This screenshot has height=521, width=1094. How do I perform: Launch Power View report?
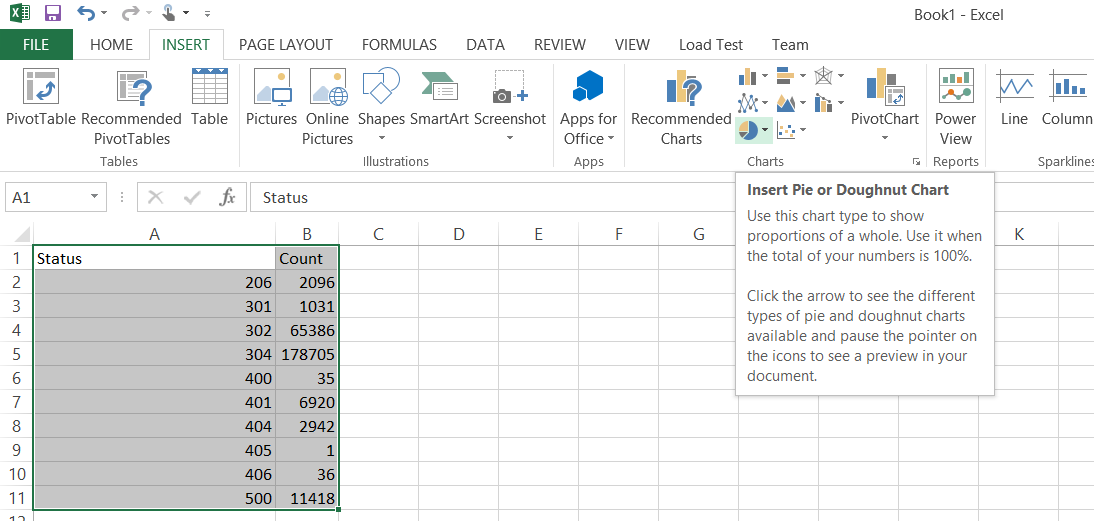point(956,108)
